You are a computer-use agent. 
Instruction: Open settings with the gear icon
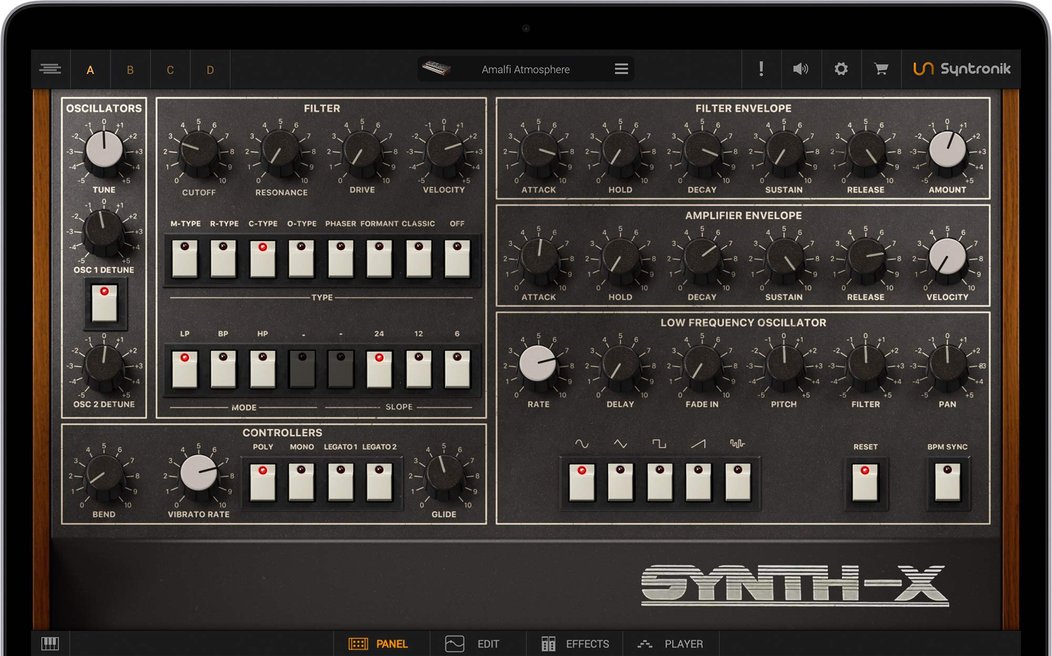point(841,69)
